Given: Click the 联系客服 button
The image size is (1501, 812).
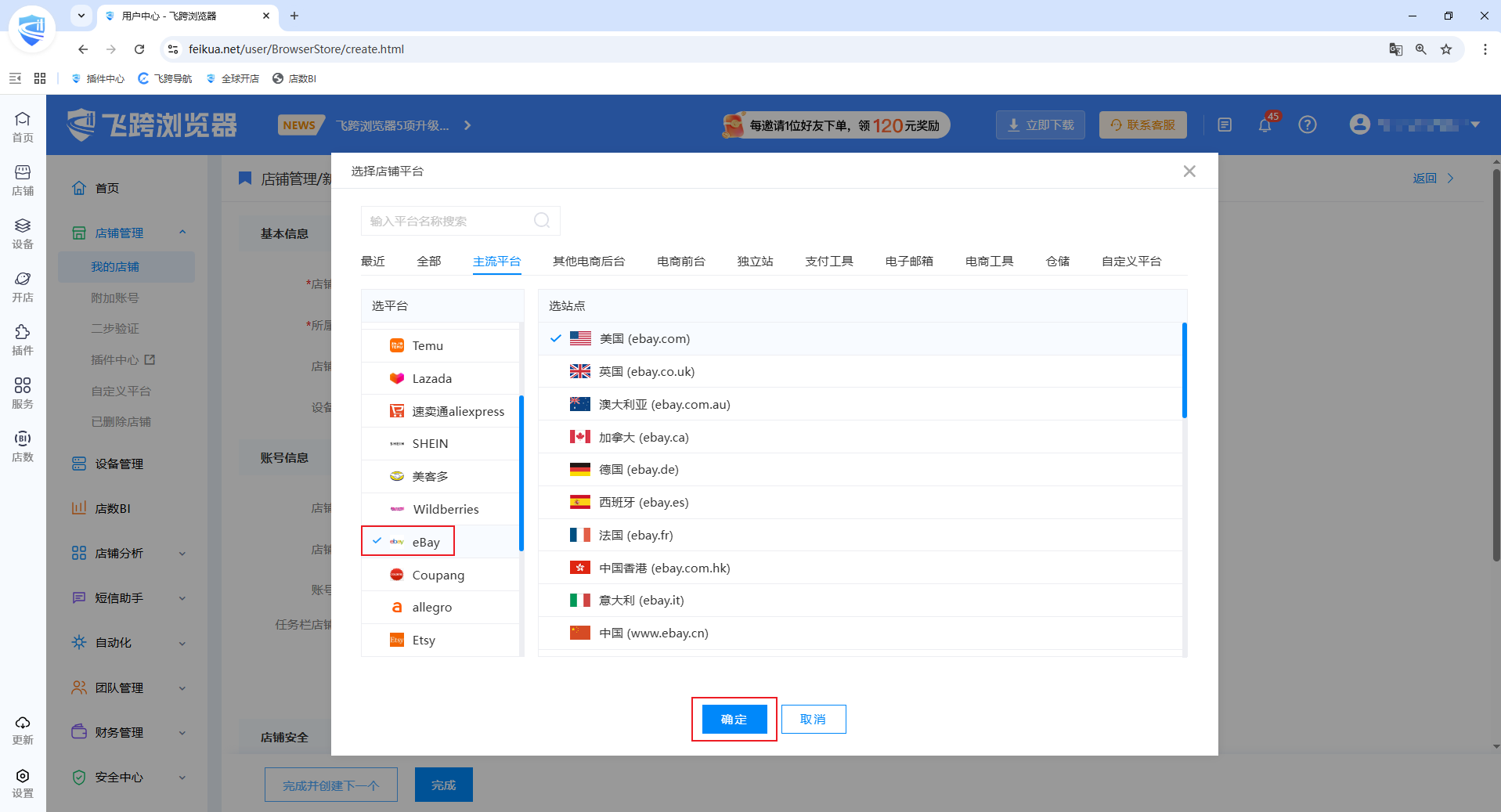Looking at the screenshot, I should 1143,125.
